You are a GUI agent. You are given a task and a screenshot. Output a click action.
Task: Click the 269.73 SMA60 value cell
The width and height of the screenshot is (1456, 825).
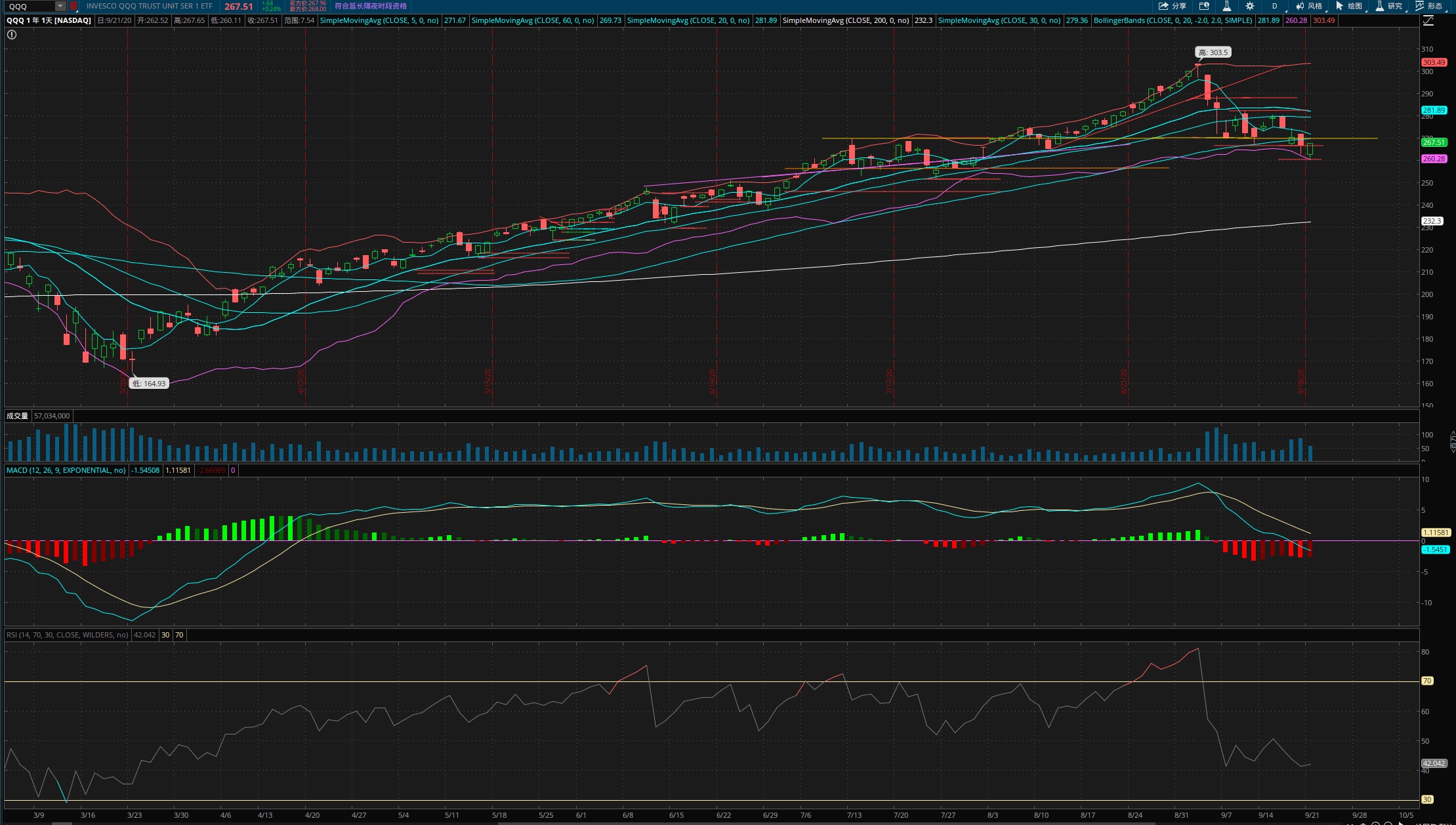click(610, 20)
